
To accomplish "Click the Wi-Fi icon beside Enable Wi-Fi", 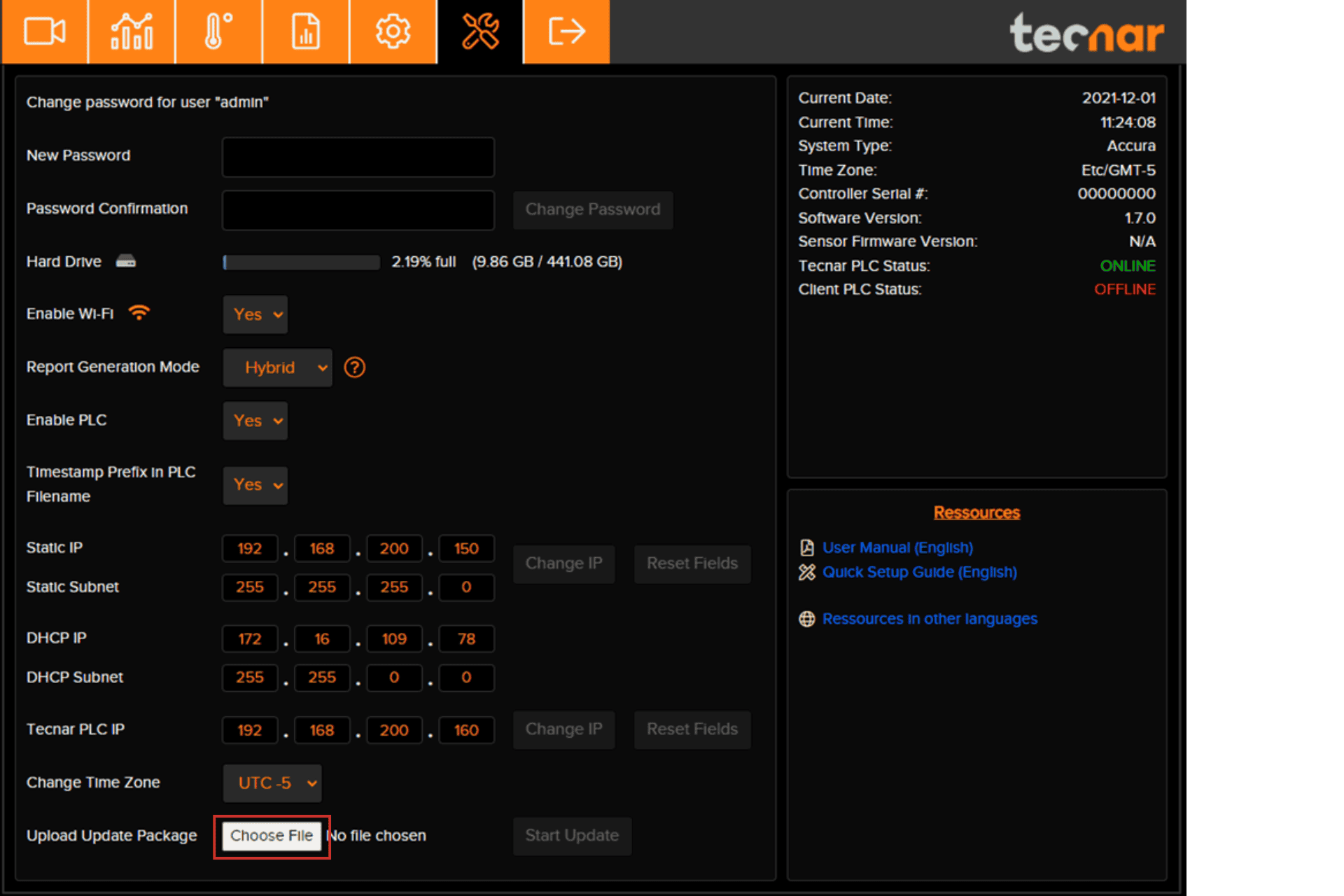I will pyautogui.click(x=139, y=313).
